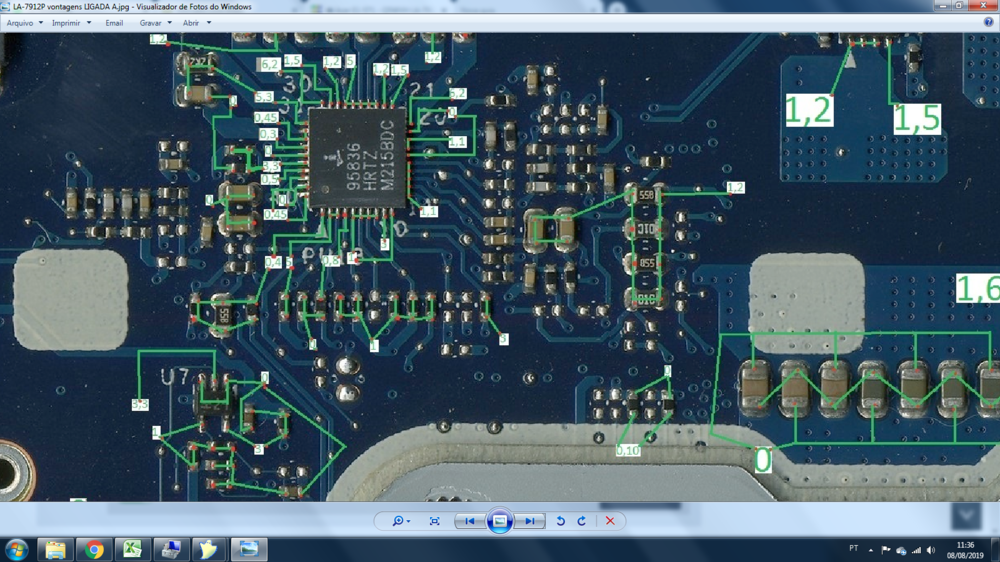Open Windows Explorer from the taskbar

tap(55, 550)
